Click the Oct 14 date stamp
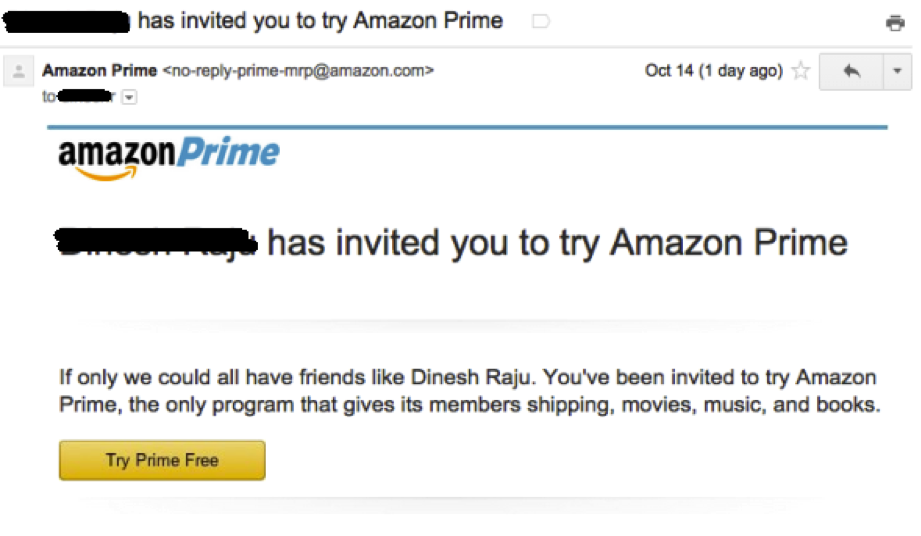The width and height of the screenshot is (921, 536). tap(714, 70)
